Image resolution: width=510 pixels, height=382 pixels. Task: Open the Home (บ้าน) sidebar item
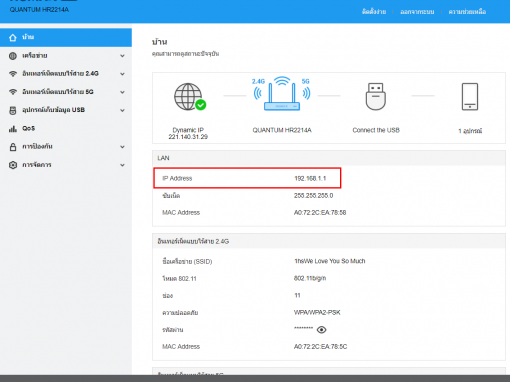(66, 37)
